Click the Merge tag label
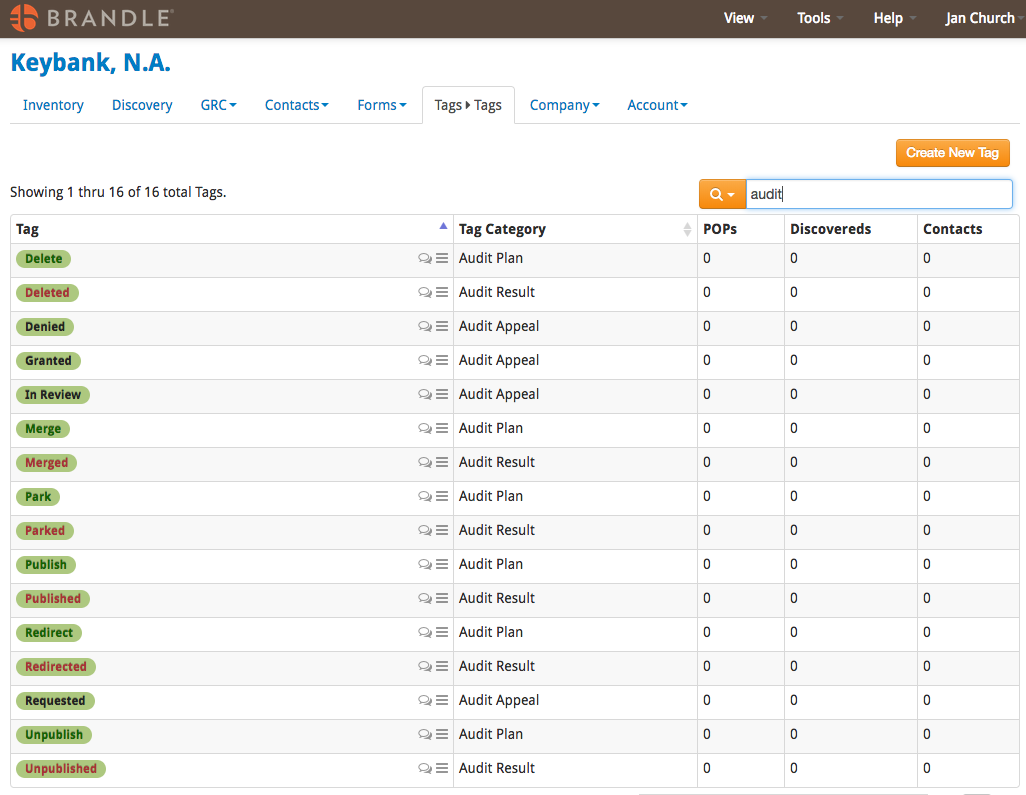 (x=43, y=428)
